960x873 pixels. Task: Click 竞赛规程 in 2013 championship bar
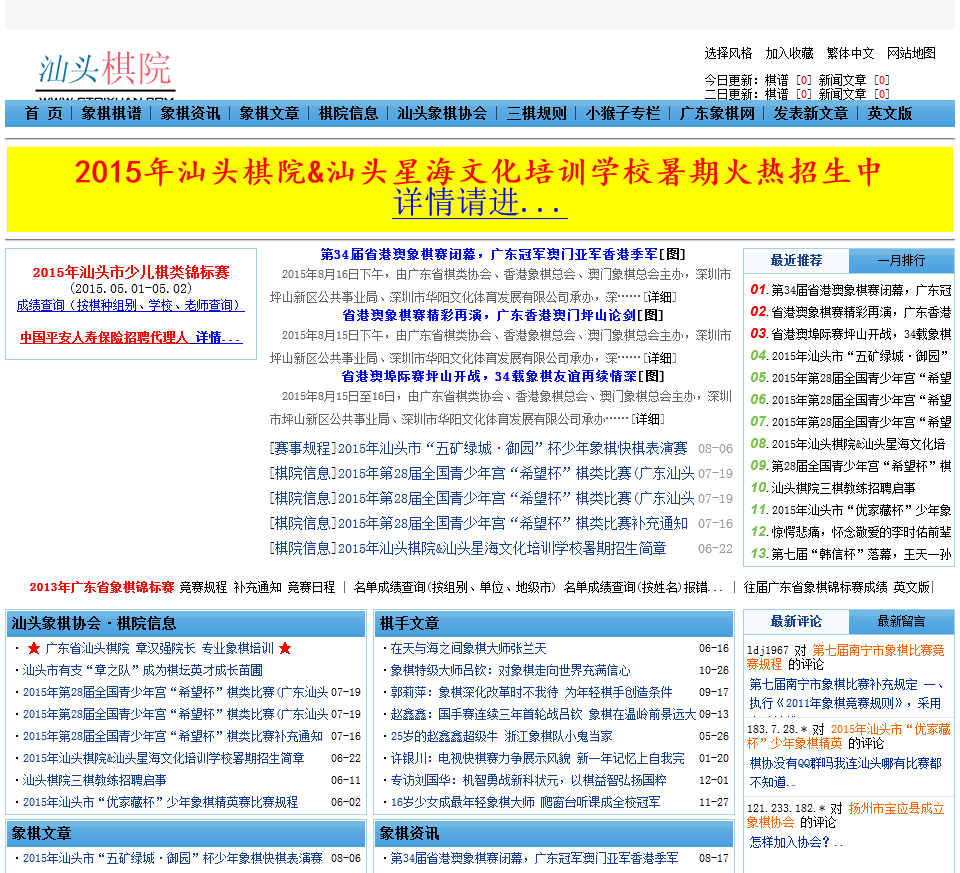(203, 587)
